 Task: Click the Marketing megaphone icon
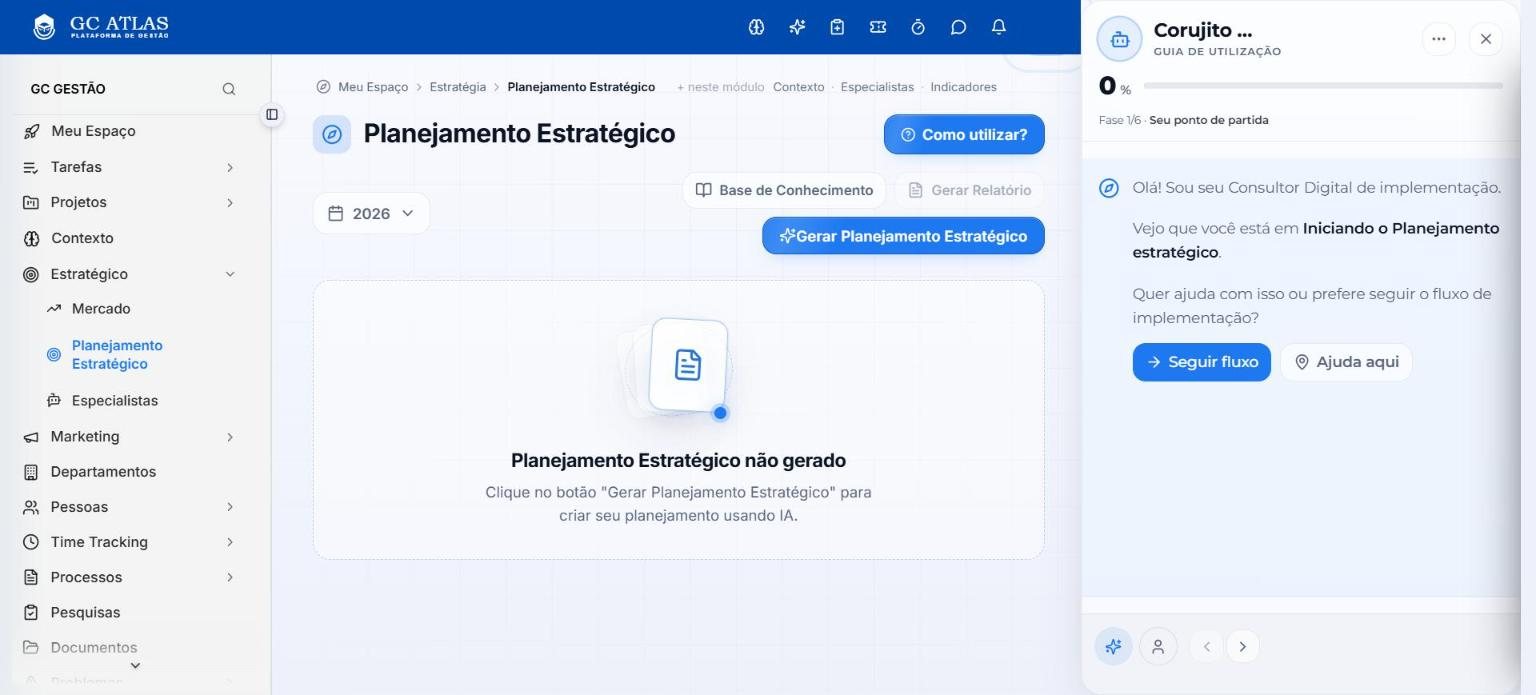click(x=31, y=437)
